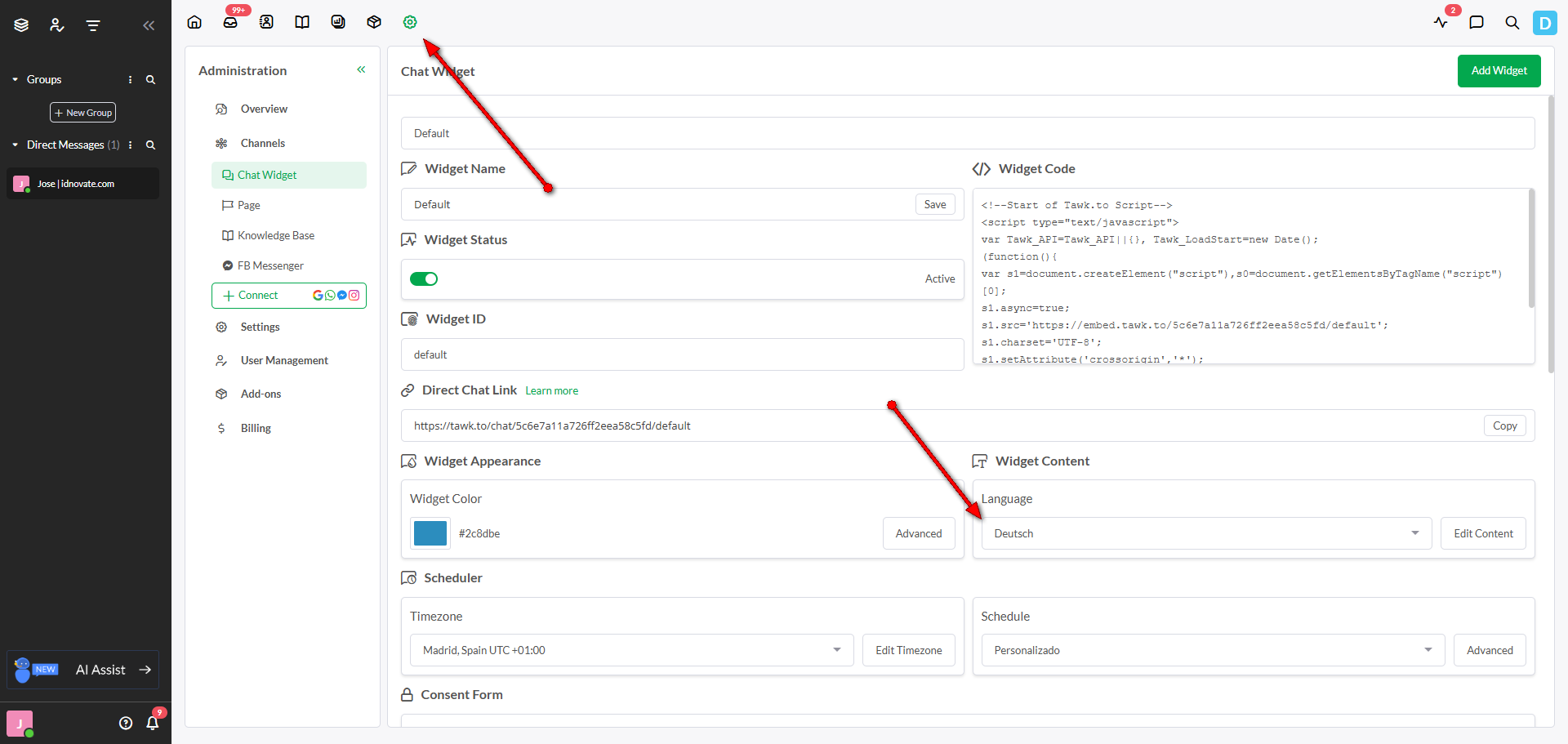The image size is (1568, 744).
Task: Open the reporting chart icon
Action: 338,22
